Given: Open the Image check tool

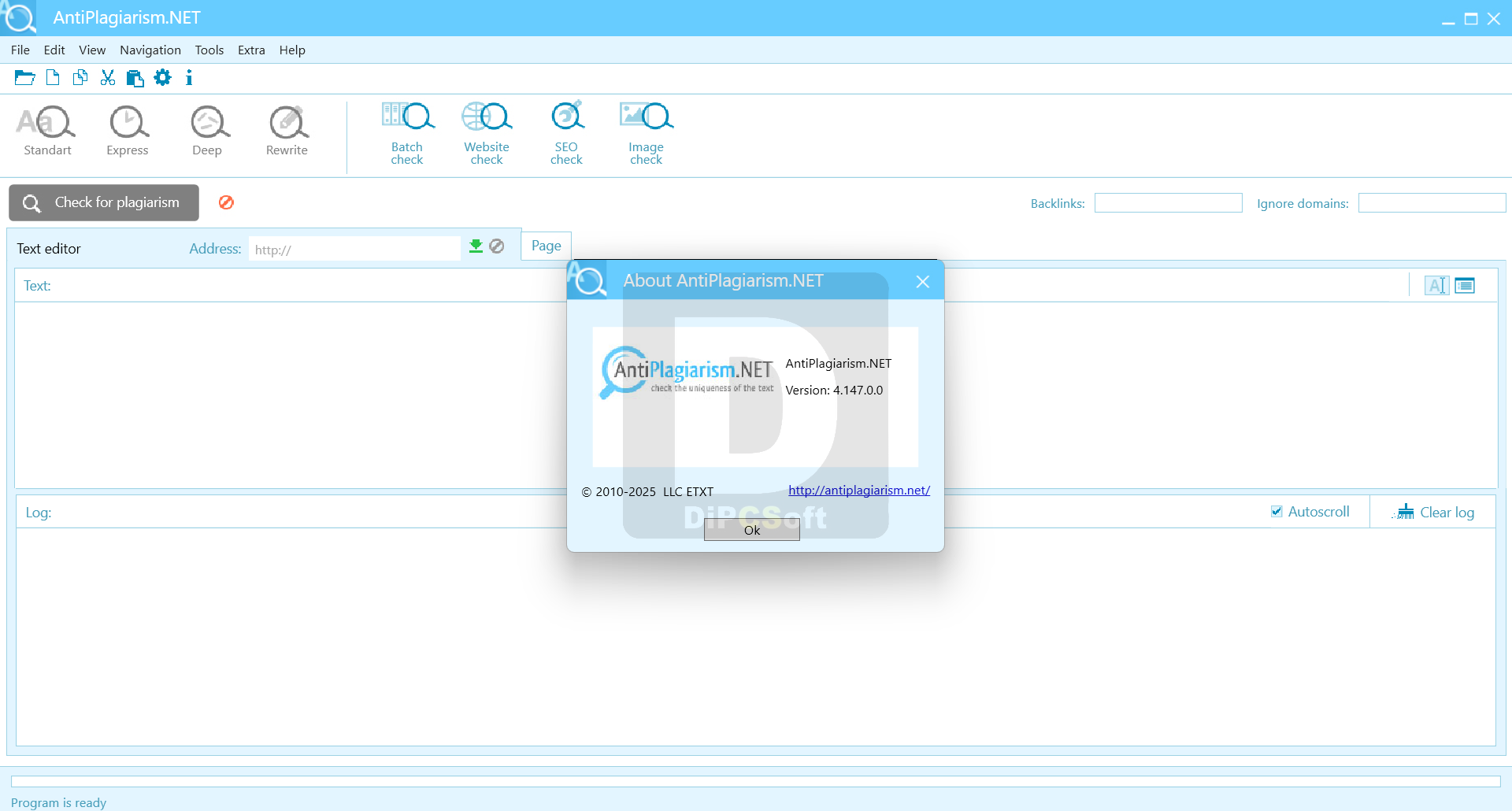Looking at the screenshot, I should point(647,133).
